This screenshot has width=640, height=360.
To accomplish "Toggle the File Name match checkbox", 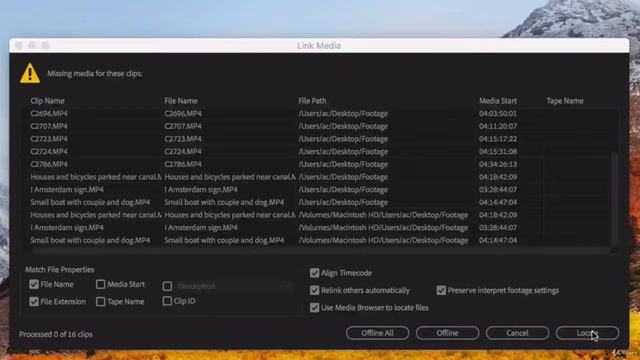I will [34, 284].
